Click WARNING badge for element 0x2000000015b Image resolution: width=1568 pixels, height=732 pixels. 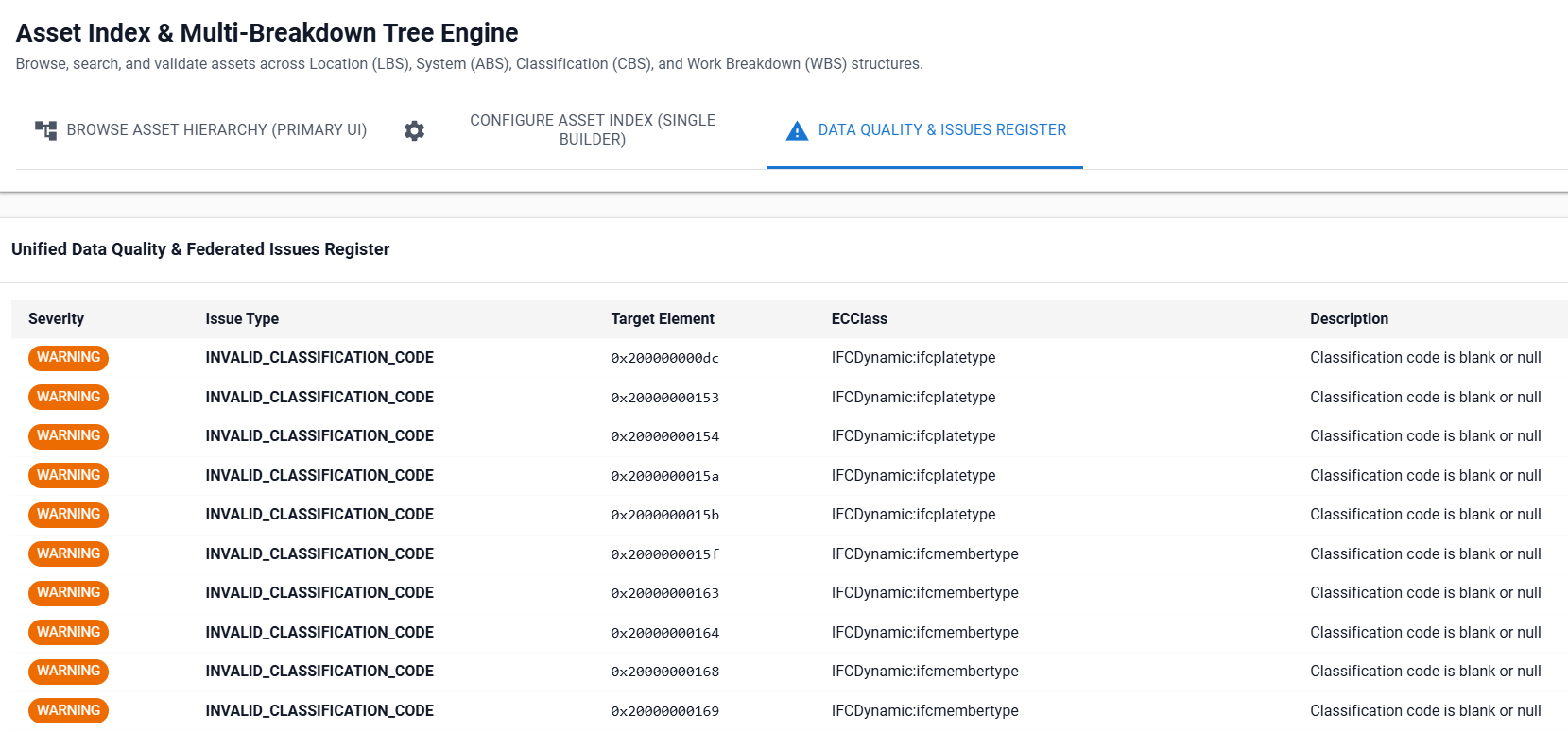click(x=68, y=515)
